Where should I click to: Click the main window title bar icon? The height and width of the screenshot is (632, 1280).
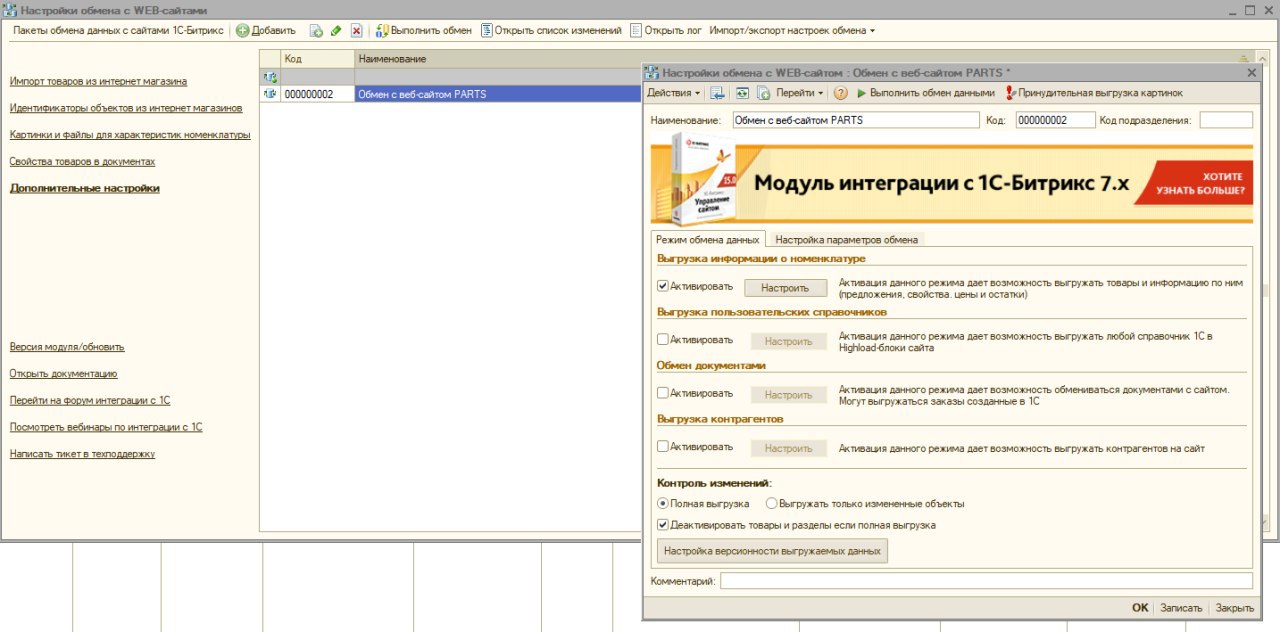click(10, 9)
